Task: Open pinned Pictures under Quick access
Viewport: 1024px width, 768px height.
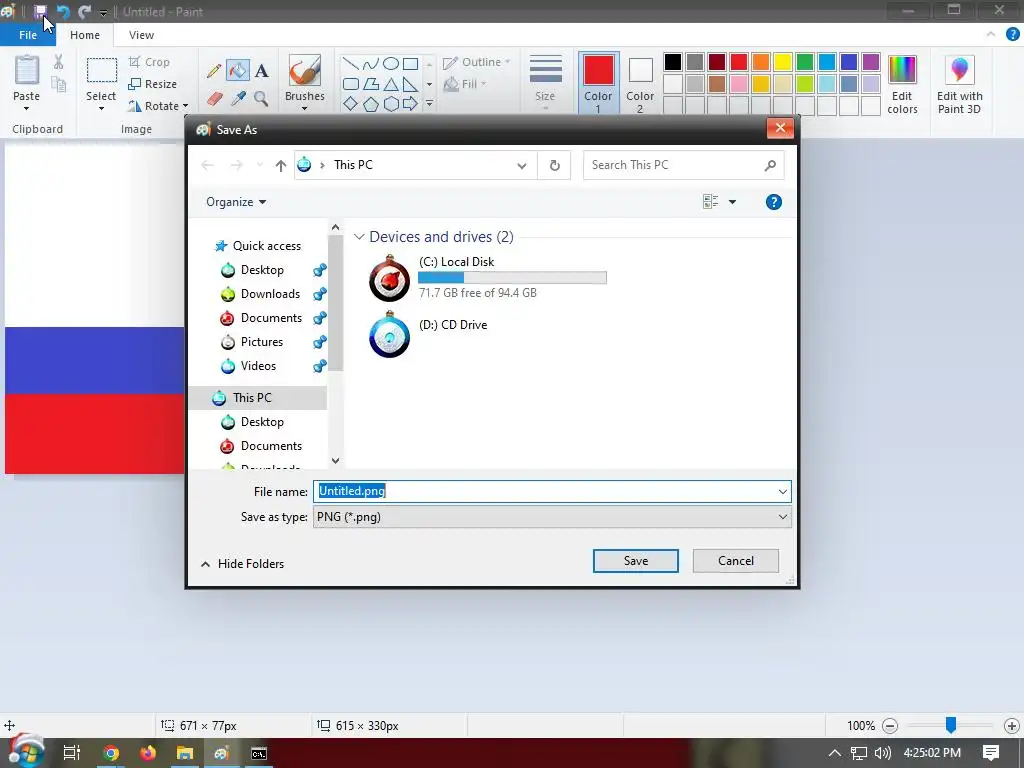Action: click(262, 342)
